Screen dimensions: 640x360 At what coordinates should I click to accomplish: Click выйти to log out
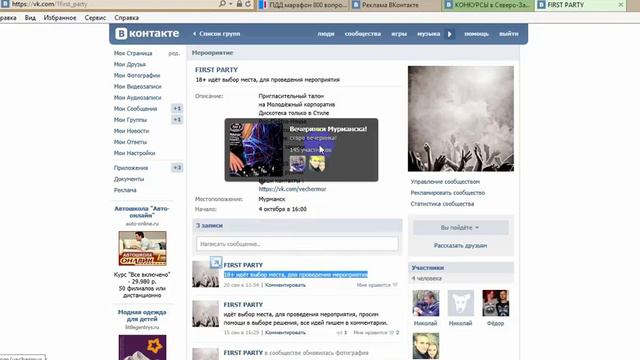pyautogui.click(x=509, y=34)
